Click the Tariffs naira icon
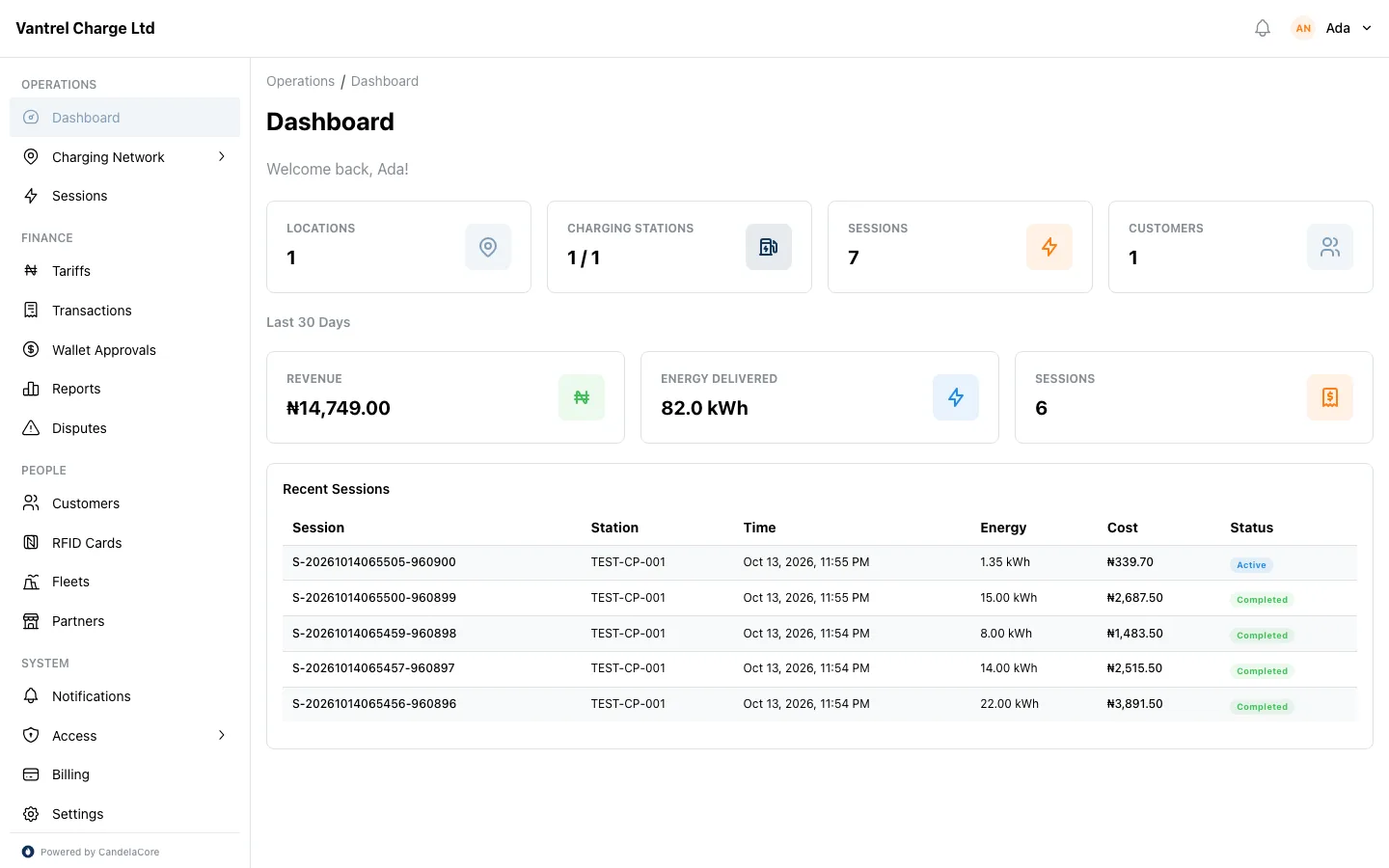 (31, 271)
